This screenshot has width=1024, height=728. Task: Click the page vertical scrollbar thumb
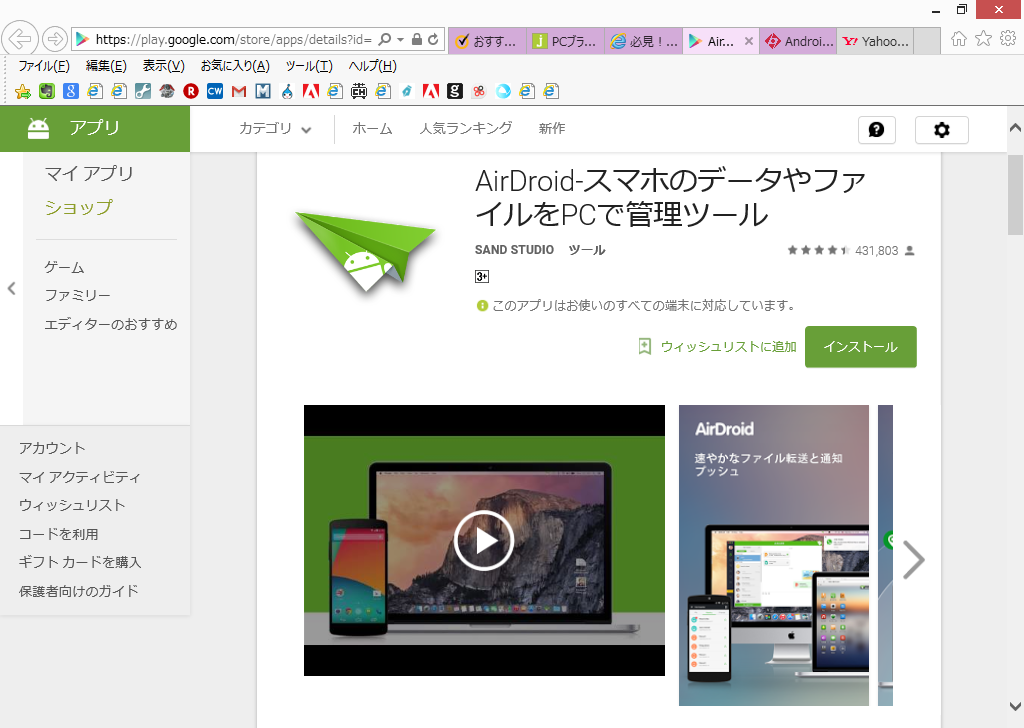coord(1015,195)
